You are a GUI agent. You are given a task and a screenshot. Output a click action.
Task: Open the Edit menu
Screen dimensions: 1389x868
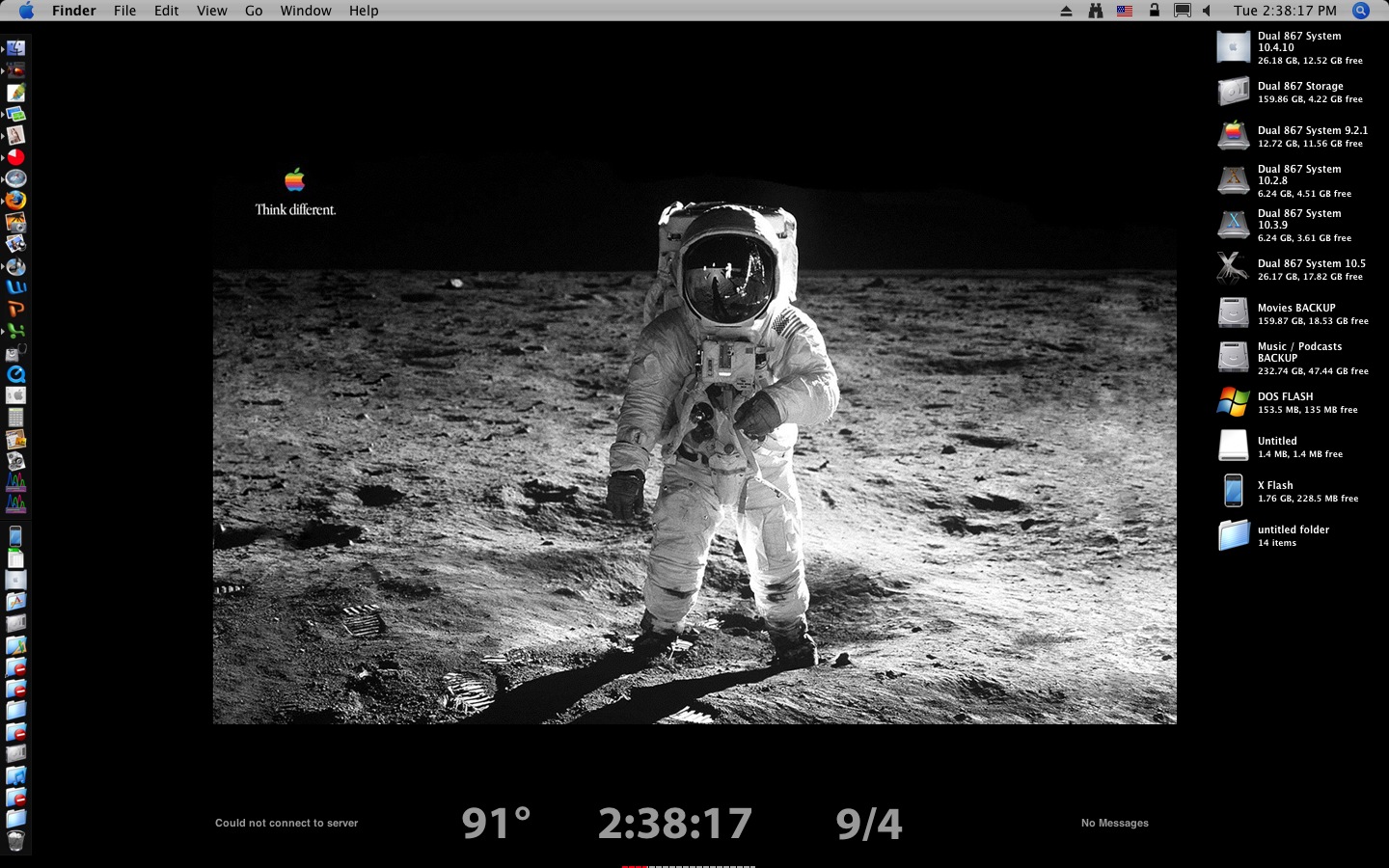point(167,11)
